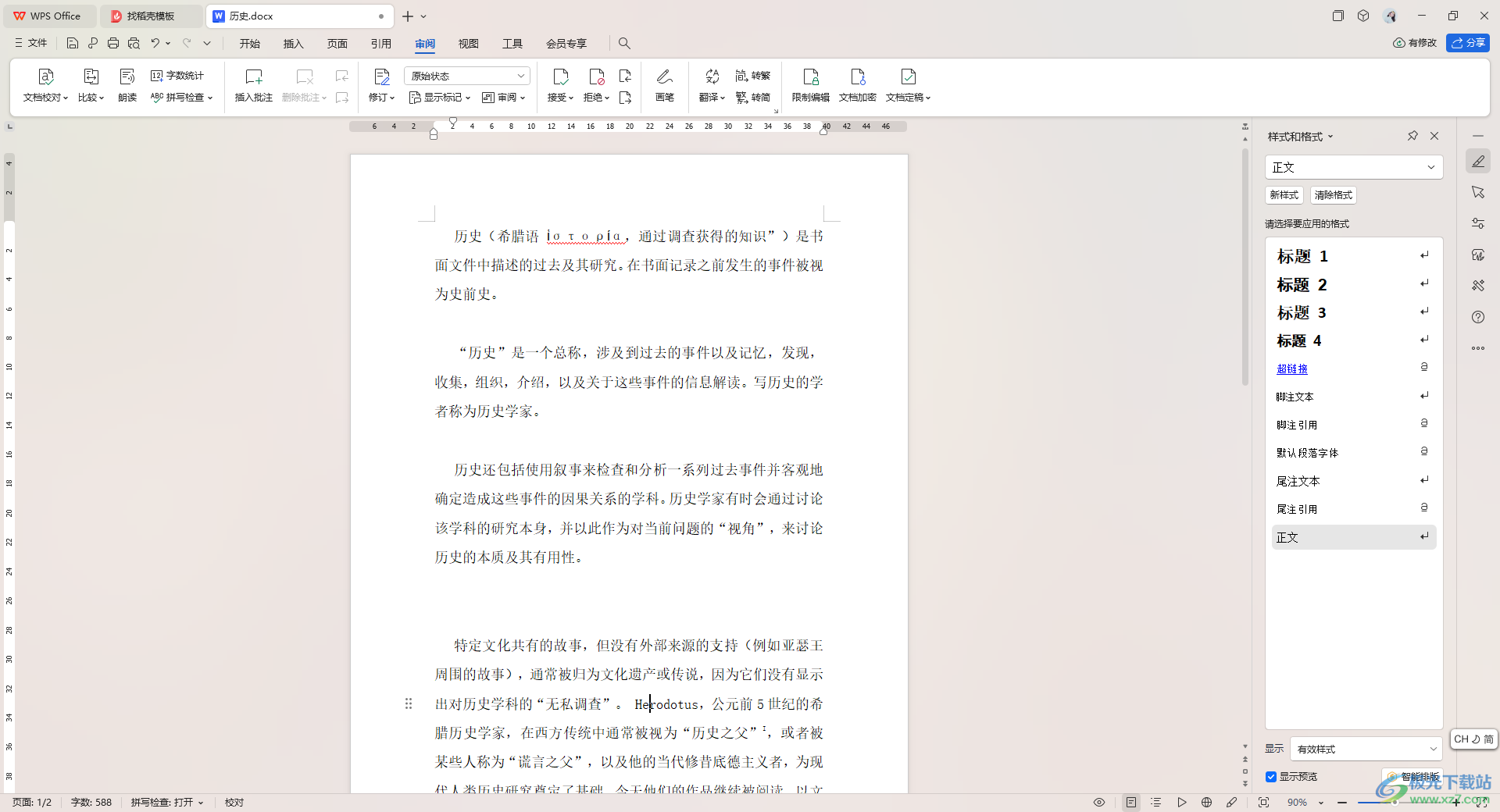The height and width of the screenshot is (812, 1500).
Task: Toggle eye protection mode in status bar
Action: pos(1099,803)
